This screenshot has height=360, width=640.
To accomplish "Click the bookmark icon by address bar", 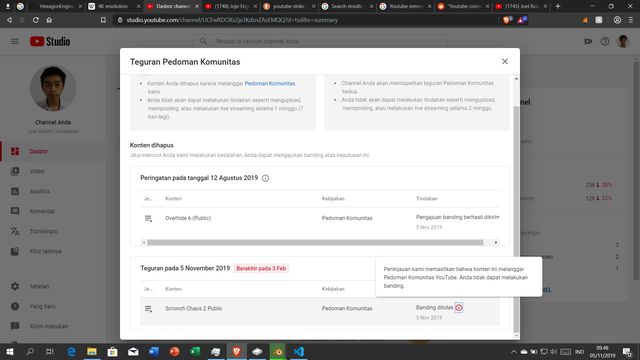I will point(103,20).
